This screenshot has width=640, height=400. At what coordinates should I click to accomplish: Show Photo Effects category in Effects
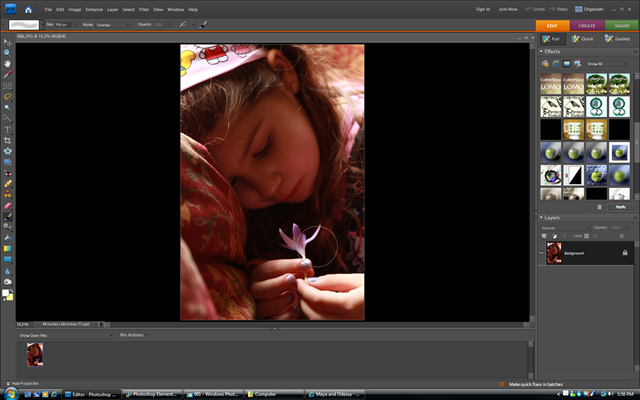point(567,64)
